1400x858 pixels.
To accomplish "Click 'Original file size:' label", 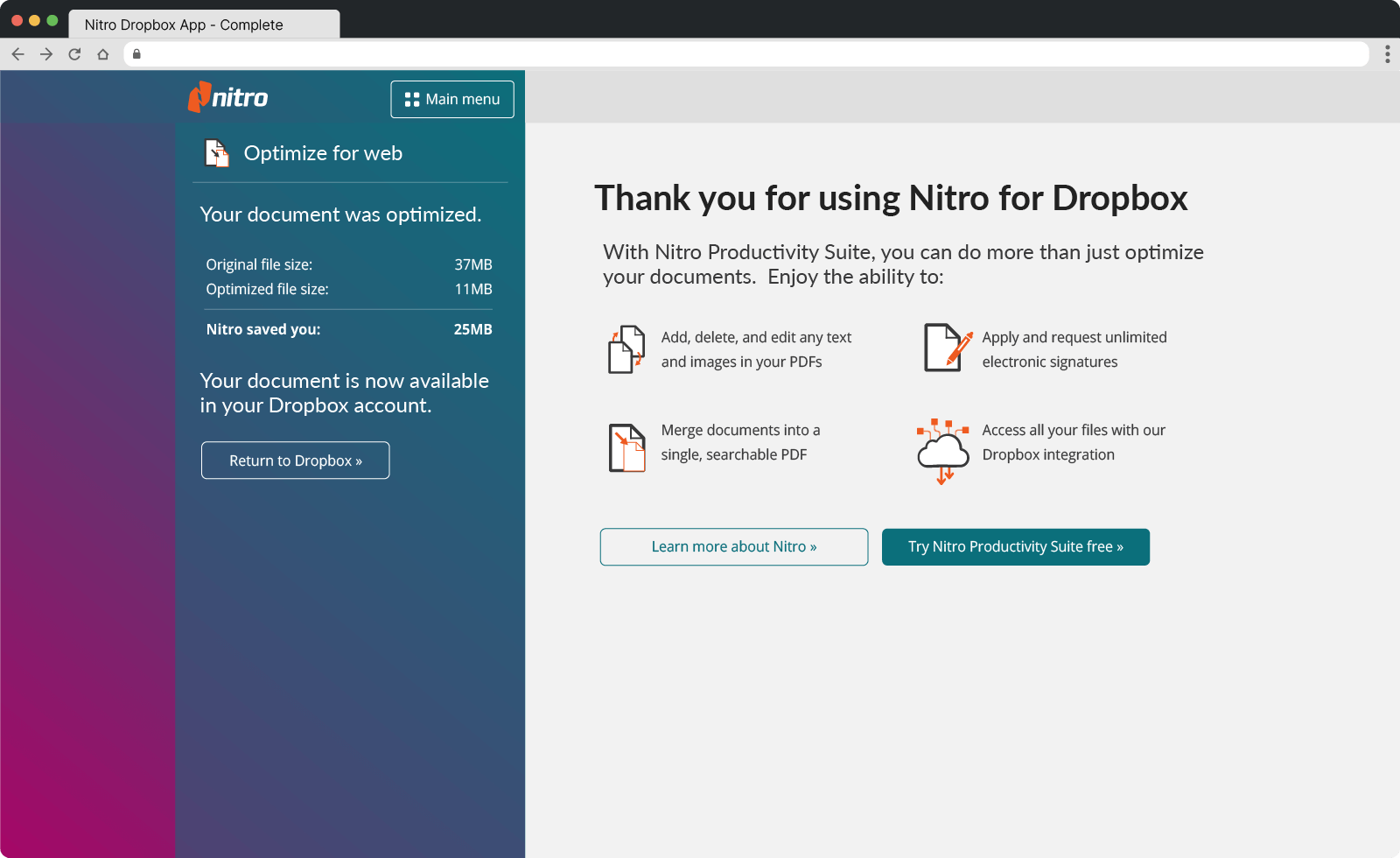I will (x=259, y=264).
